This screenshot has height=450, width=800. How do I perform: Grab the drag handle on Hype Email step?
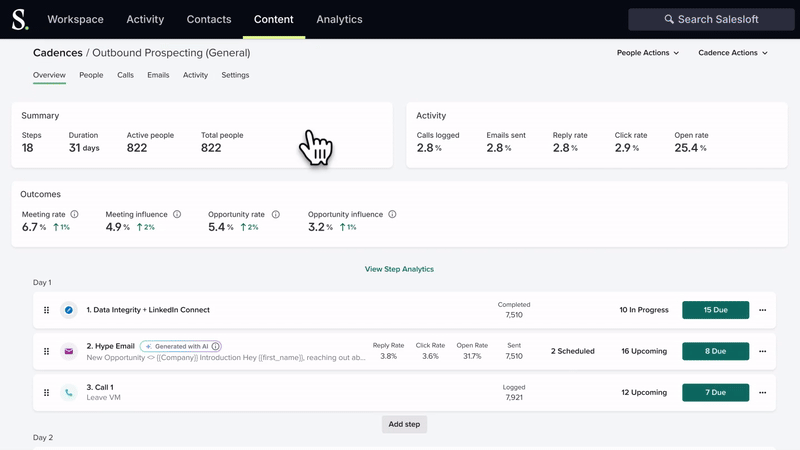point(46,351)
